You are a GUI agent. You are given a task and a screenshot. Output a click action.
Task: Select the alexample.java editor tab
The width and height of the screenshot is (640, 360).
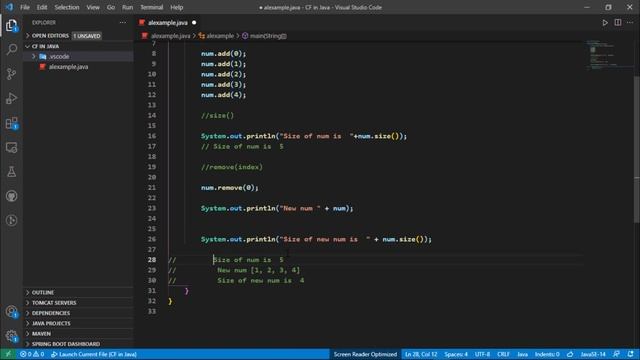[x=168, y=22]
